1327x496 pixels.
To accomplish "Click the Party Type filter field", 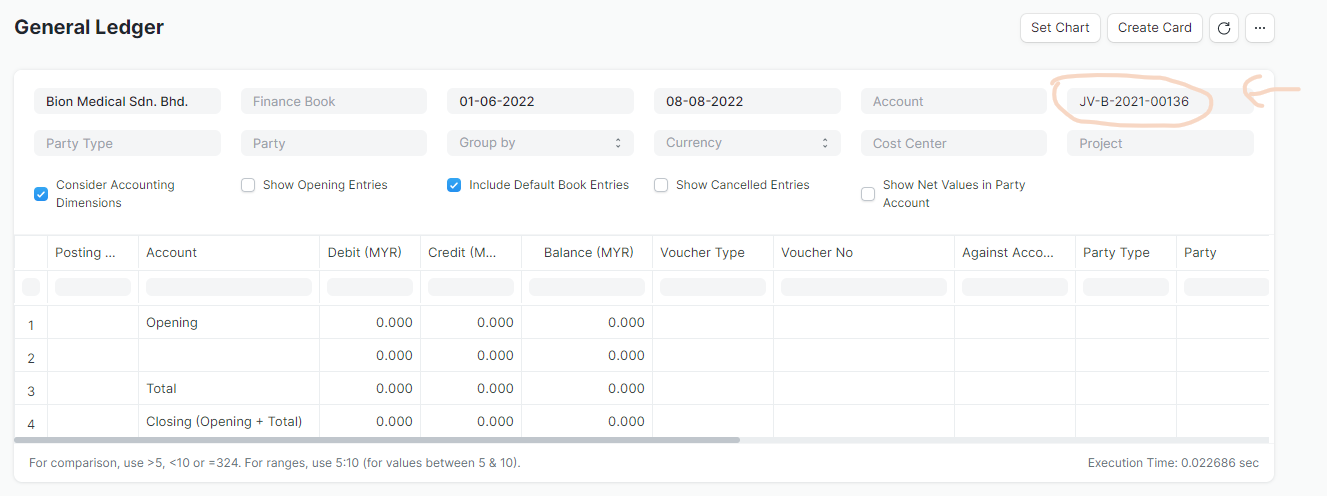I will click(x=127, y=143).
